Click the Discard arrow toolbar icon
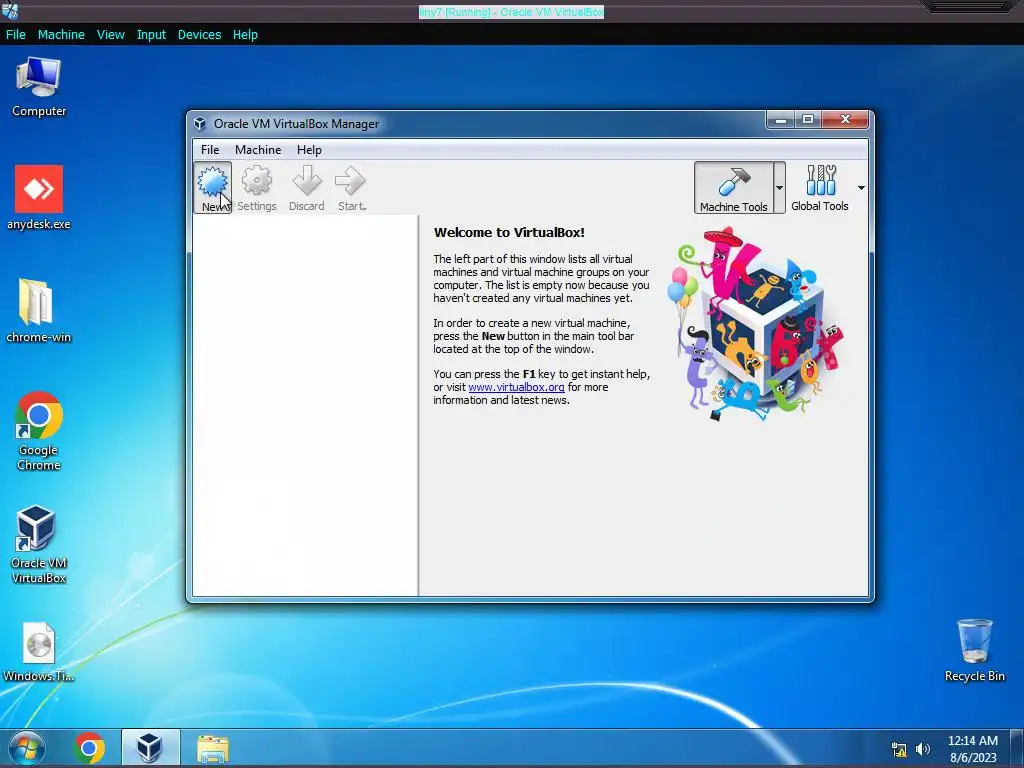Image resolution: width=1024 pixels, height=768 pixels. click(x=306, y=187)
